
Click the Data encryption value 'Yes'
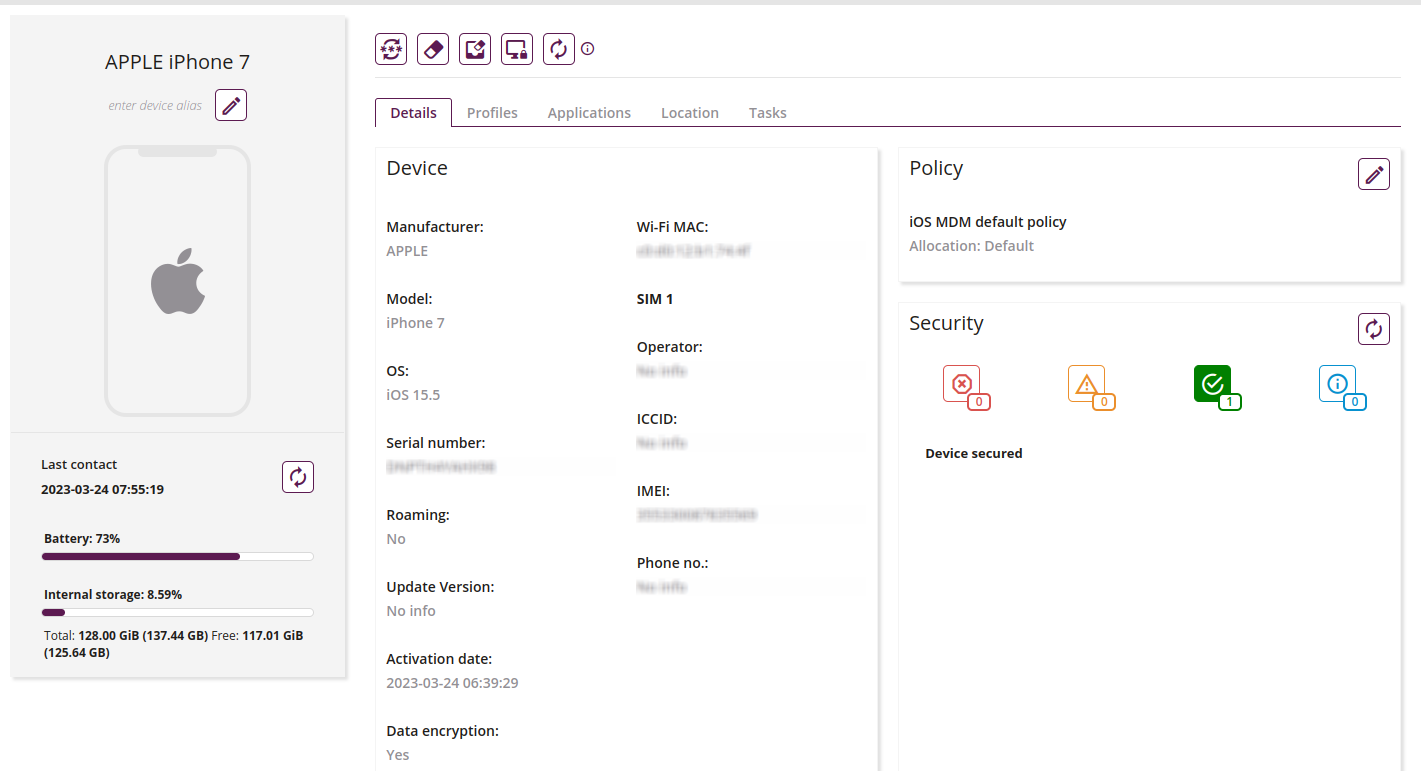(x=398, y=755)
